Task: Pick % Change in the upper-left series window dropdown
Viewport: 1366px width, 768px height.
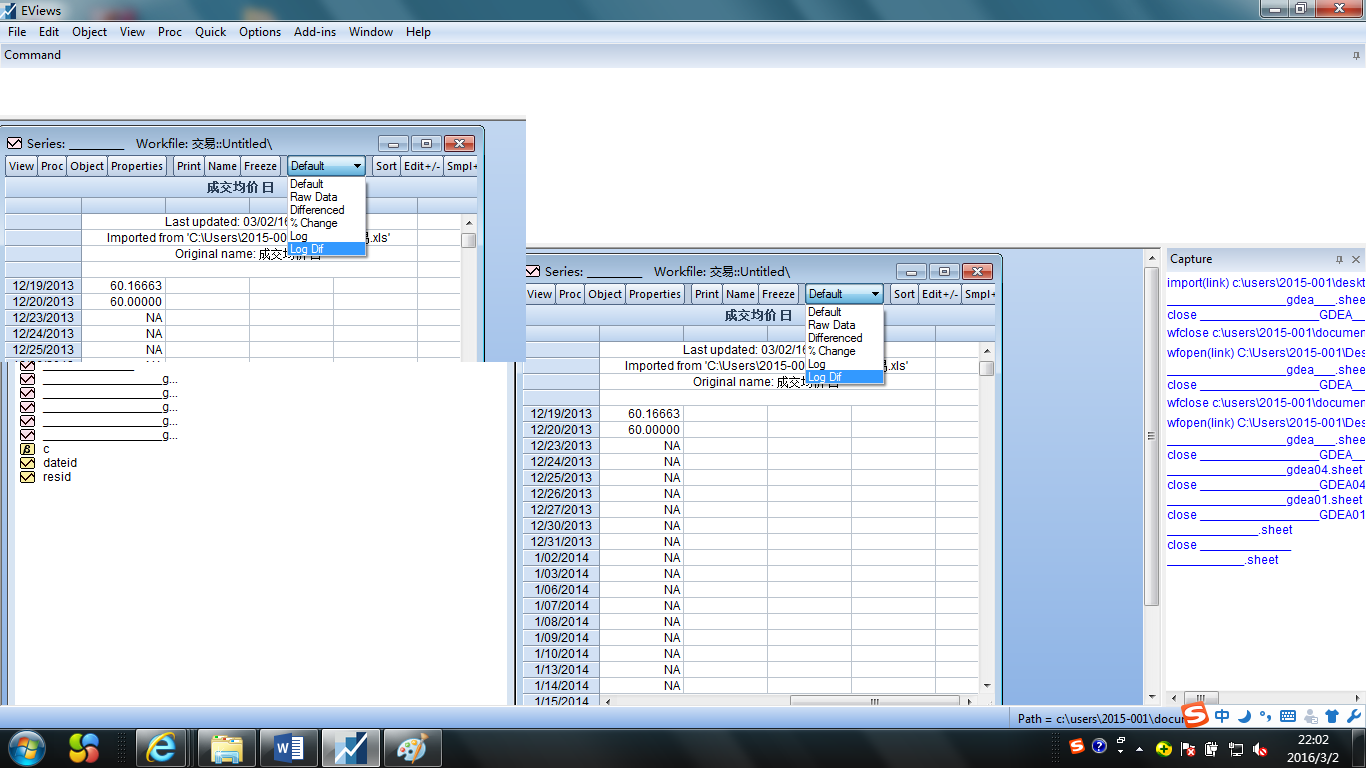Action: (313, 223)
